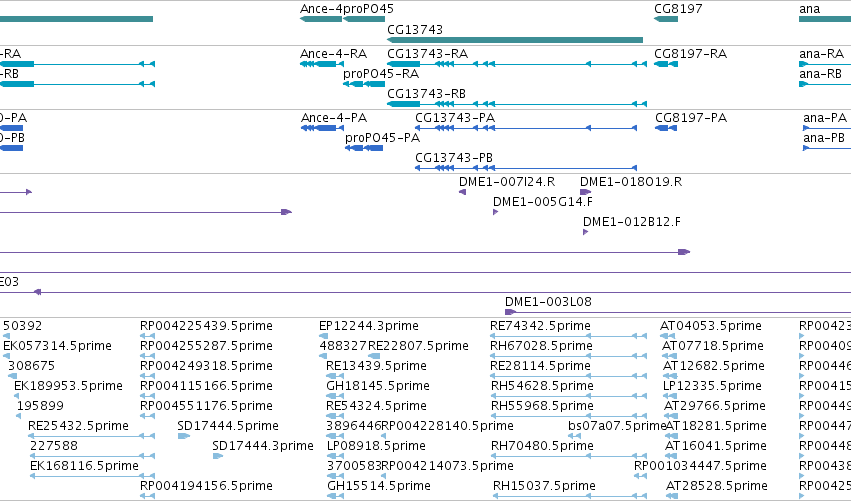Image resolution: width=851 pixels, height=501 pixels.
Task: Select the DME1-007I24.R feature label
Action: 507,182
